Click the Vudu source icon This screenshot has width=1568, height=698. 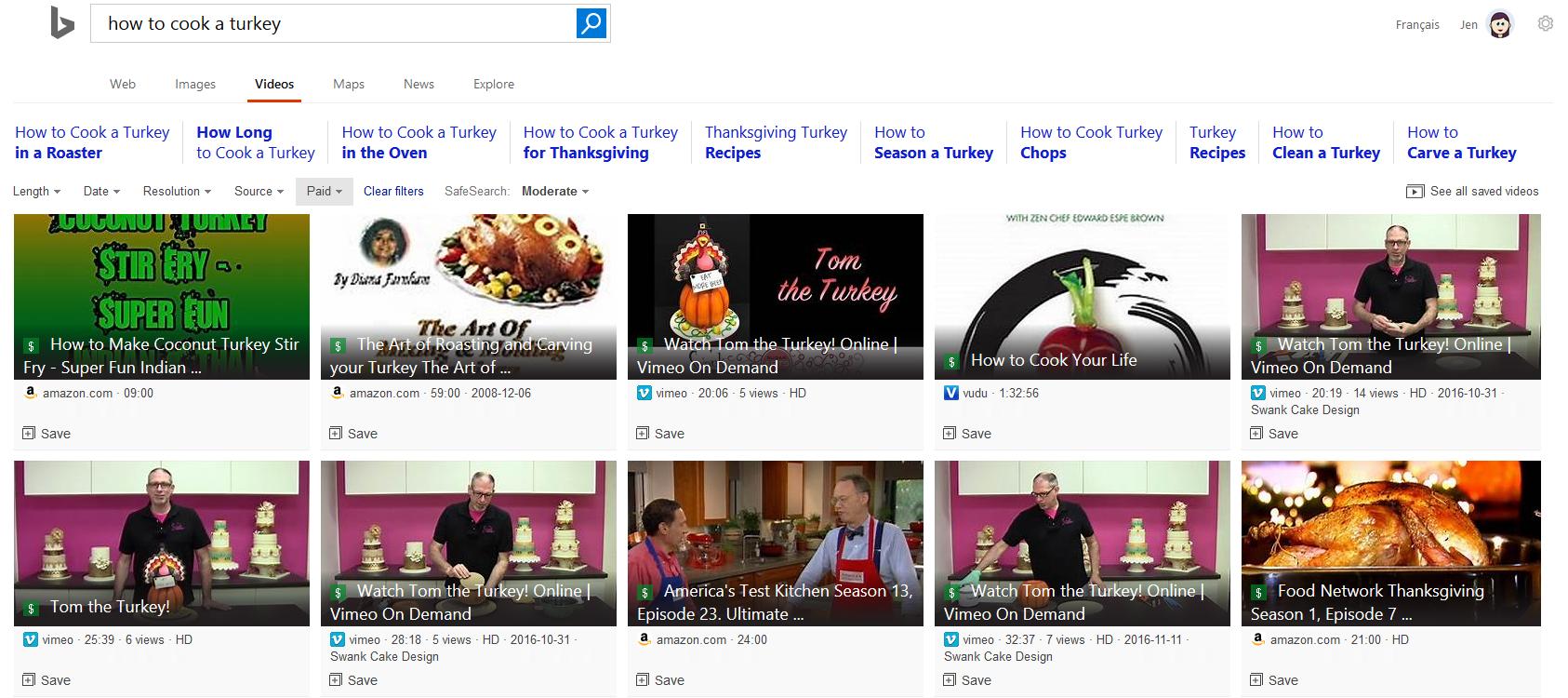click(950, 394)
